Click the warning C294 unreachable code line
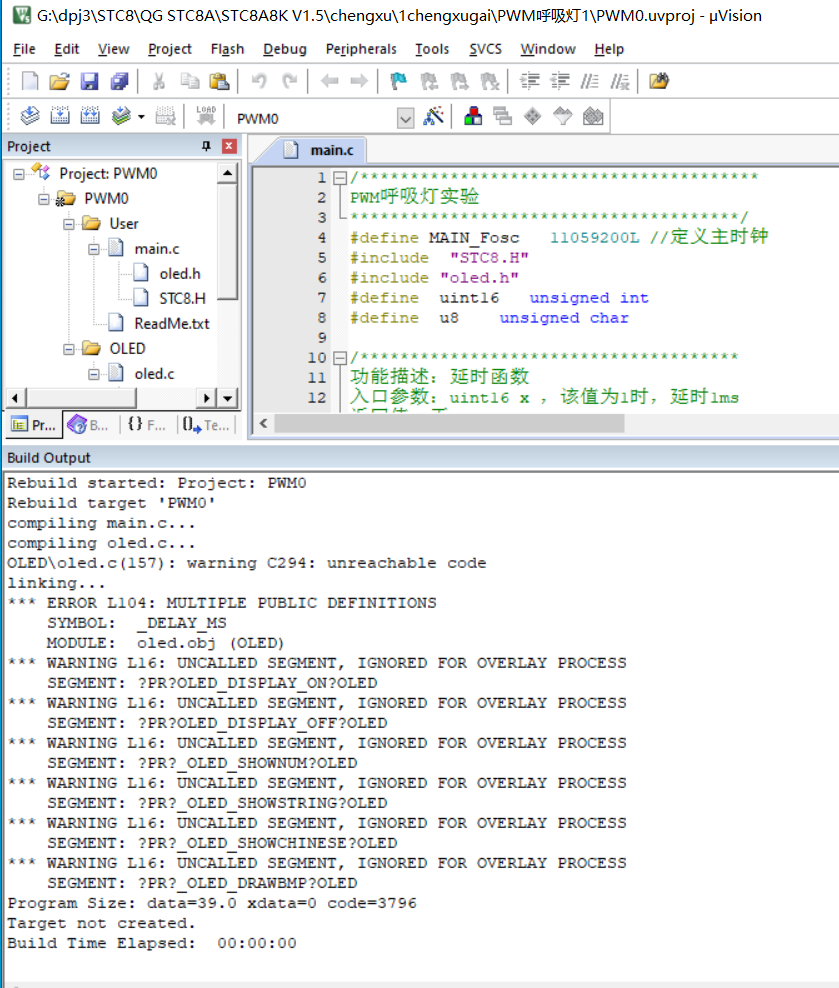The image size is (839, 988). (246, 563)
